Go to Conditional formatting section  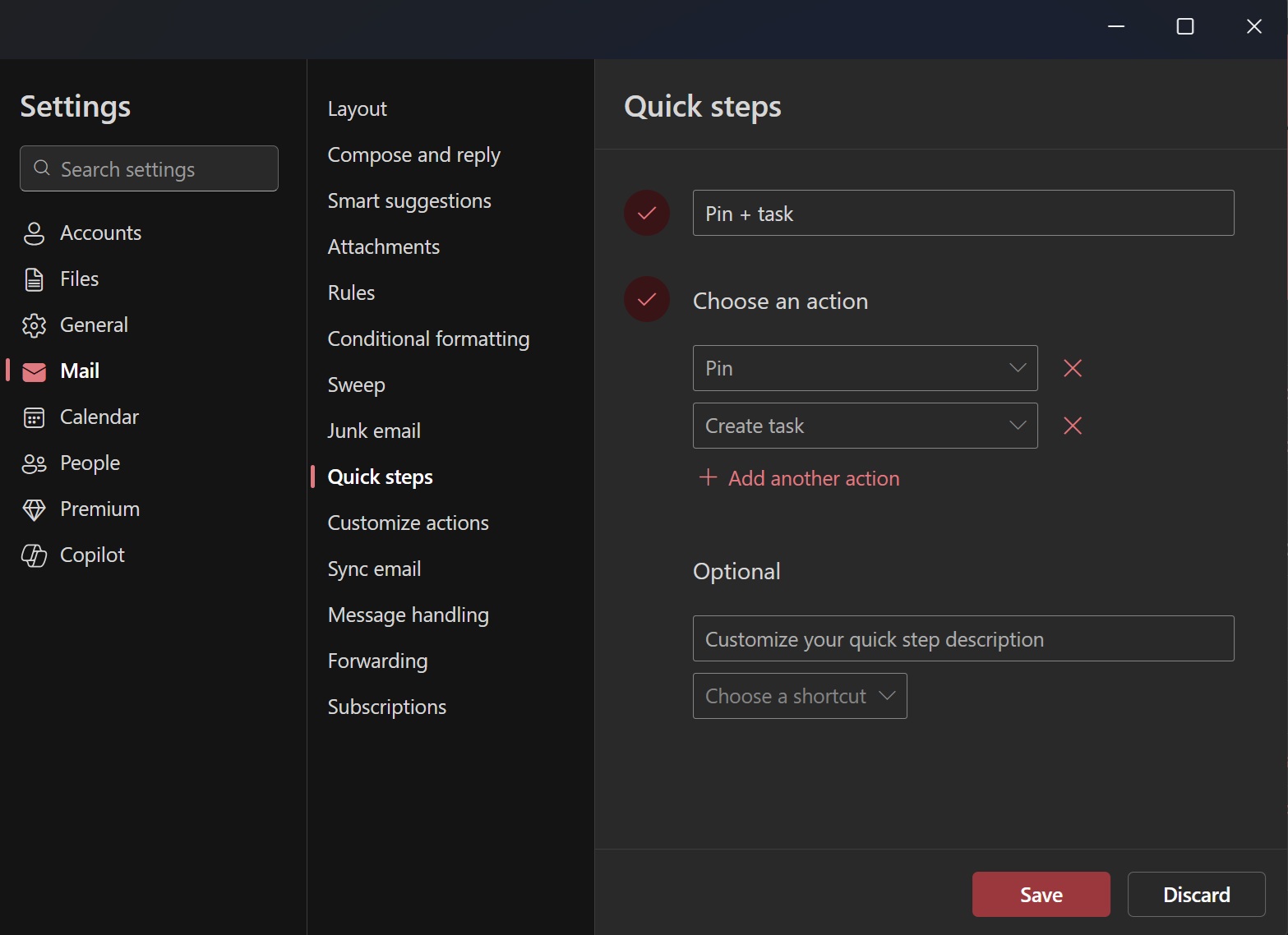click(428, 339)
